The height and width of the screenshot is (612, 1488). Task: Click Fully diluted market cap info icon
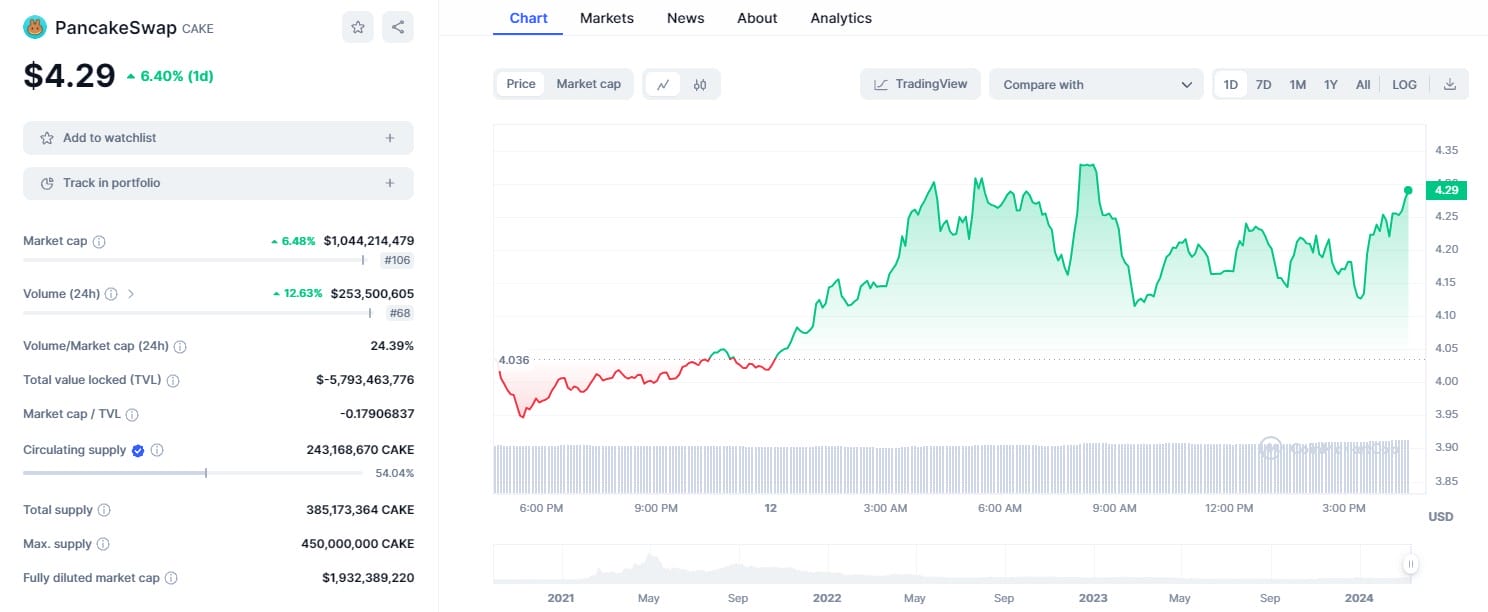click(171, 578)
